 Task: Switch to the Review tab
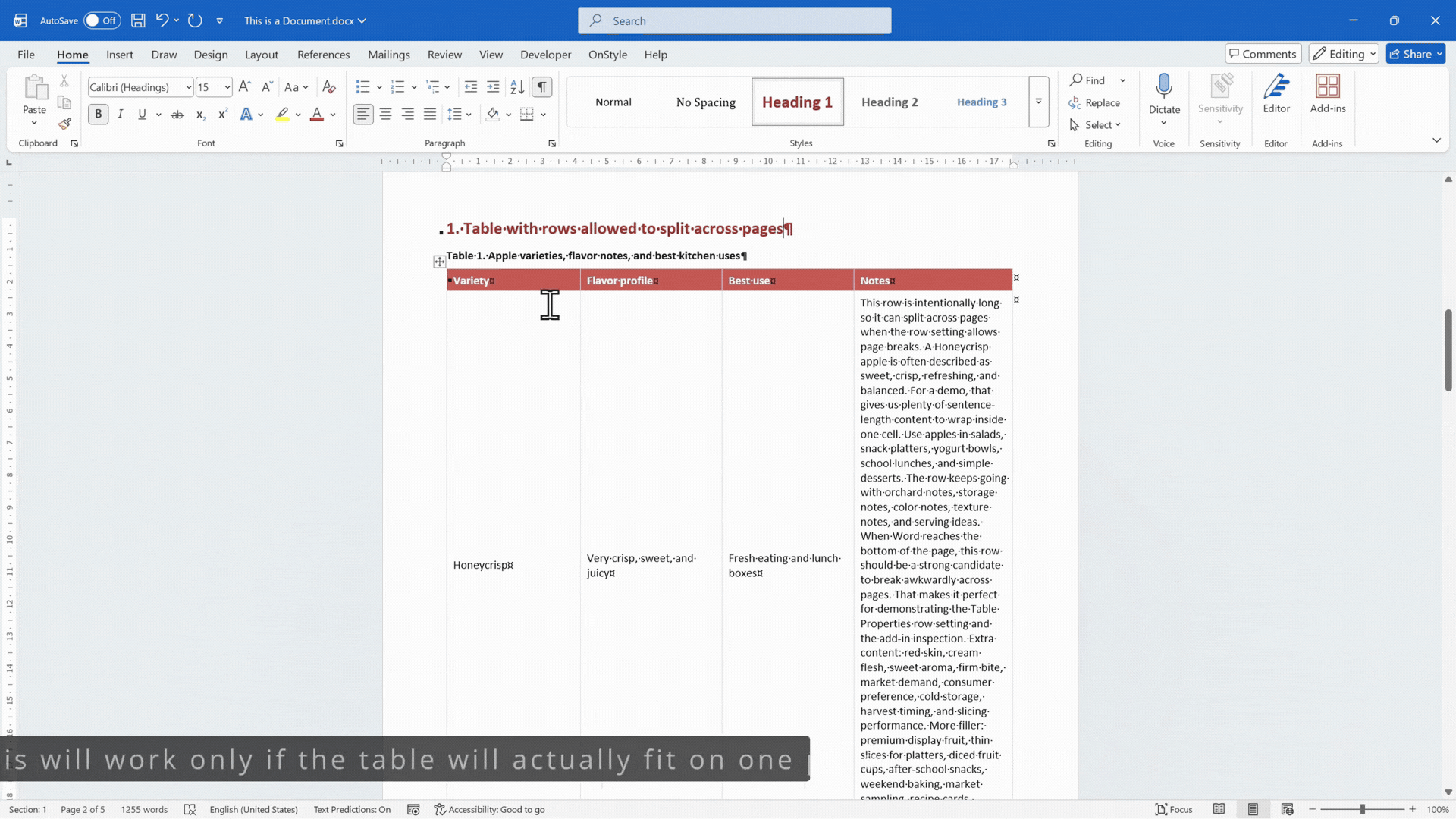[444, 55]
